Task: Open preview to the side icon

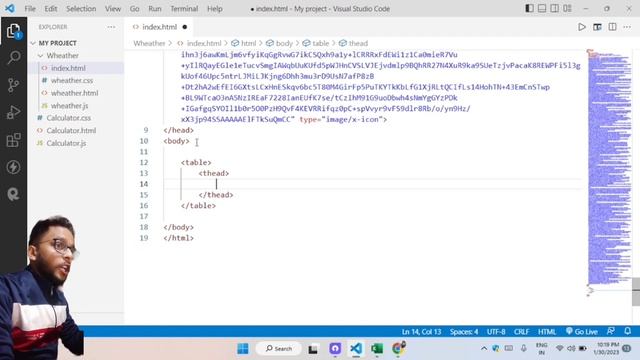Action: pyautogui.click(x=597, y=27)
